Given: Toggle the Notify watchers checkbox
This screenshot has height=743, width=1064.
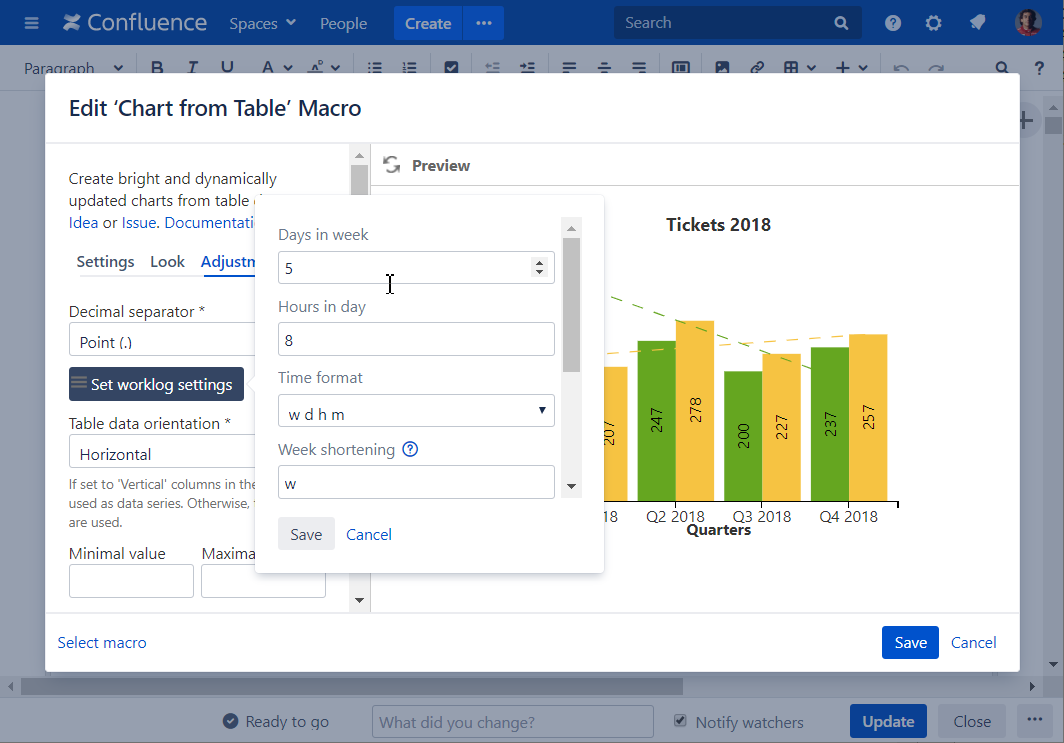Looking at the screenshot, I should pos(681,721).
